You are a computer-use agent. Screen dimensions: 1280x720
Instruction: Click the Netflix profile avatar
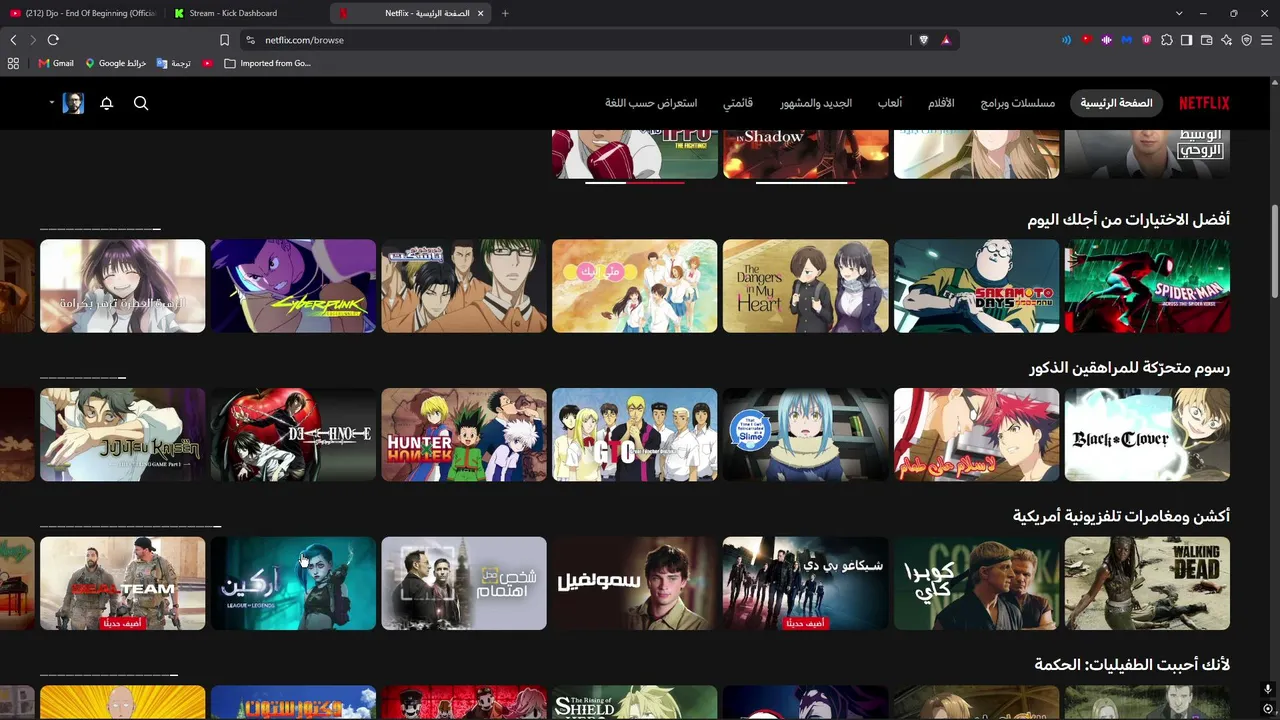coord(74,103)
